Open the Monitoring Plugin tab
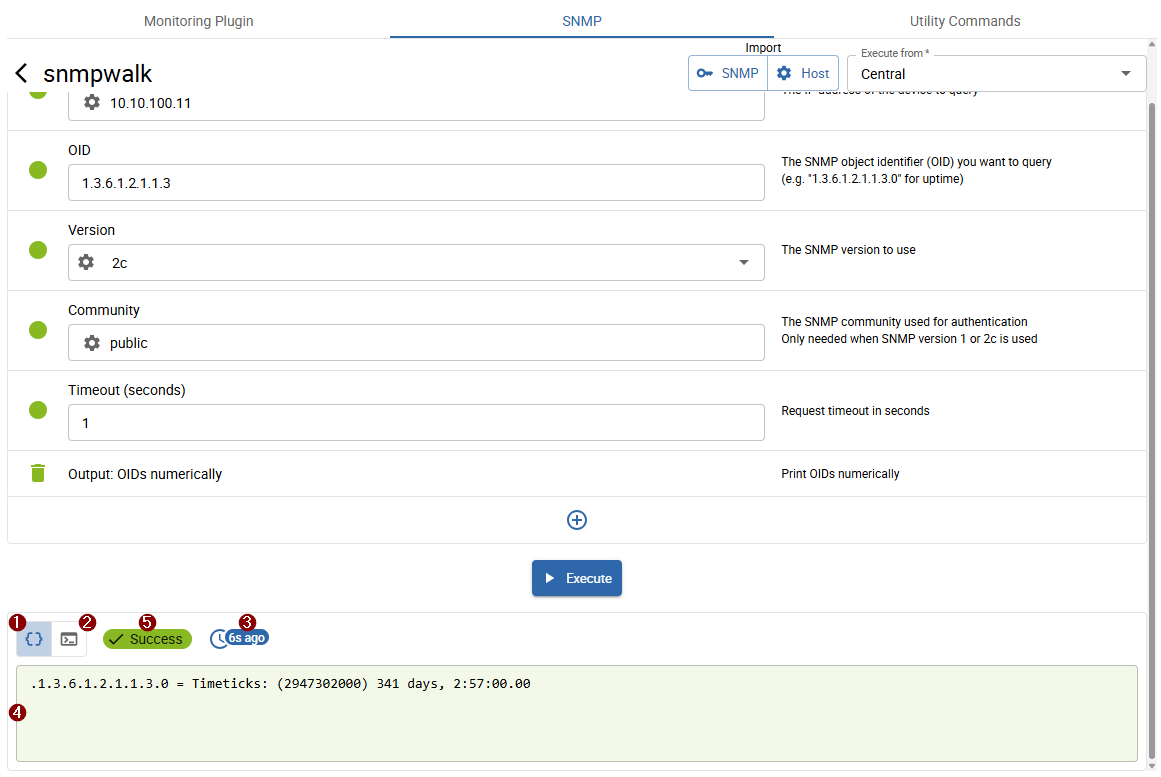Screen dimensions: 1161x777 198,21
